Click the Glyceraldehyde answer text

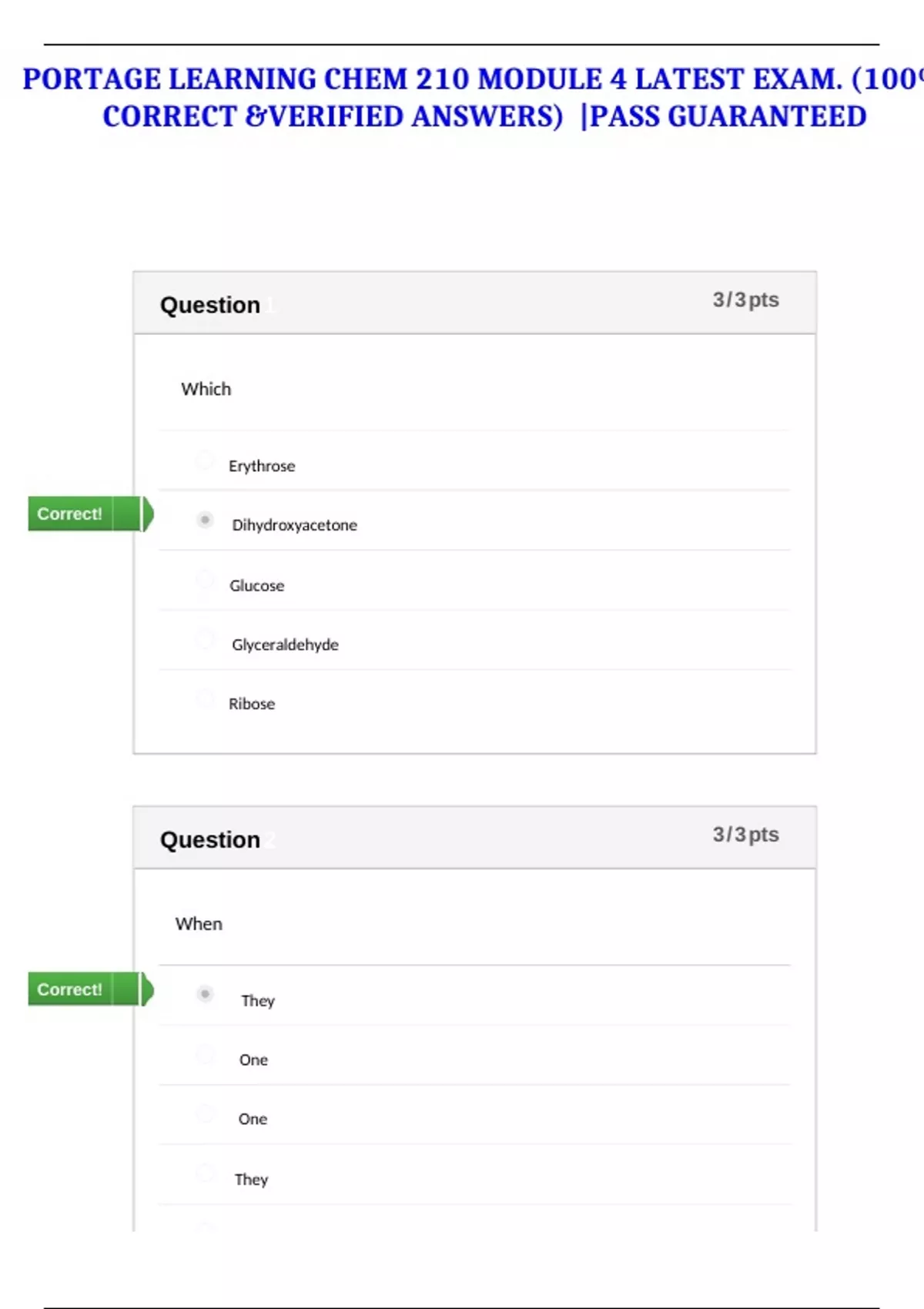coord(285,645)
